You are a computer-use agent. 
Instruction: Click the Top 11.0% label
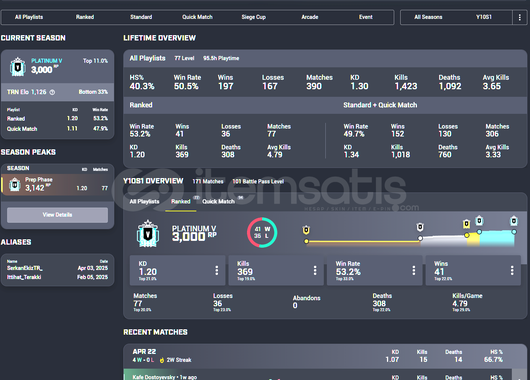click(x=95, y=61)
